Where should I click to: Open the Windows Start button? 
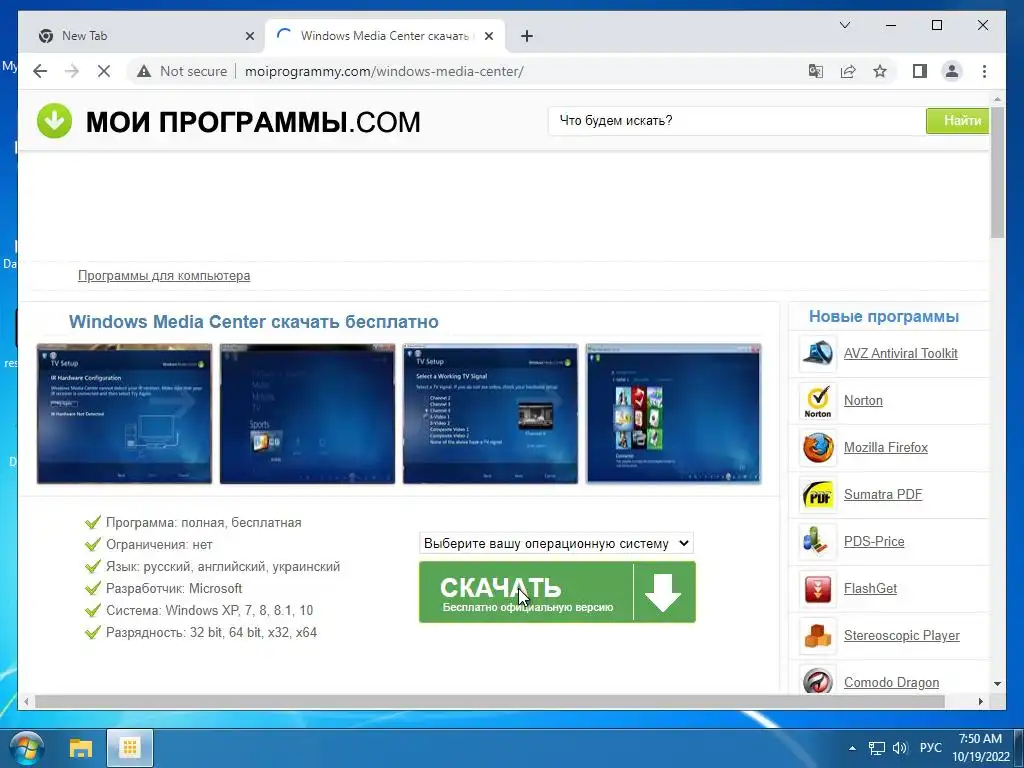27,748
